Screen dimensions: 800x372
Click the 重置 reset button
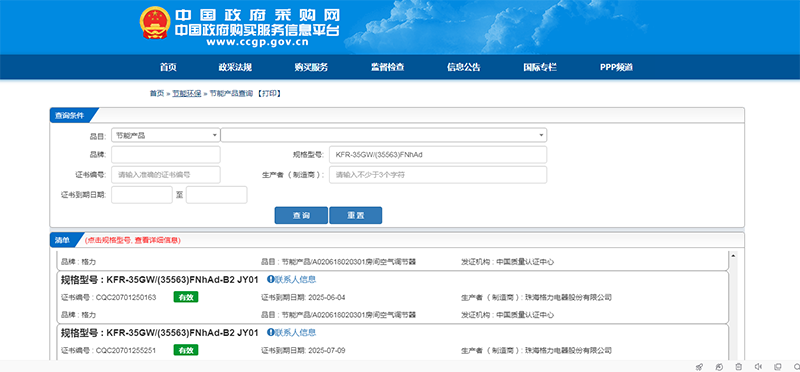[x=356, y=215]
